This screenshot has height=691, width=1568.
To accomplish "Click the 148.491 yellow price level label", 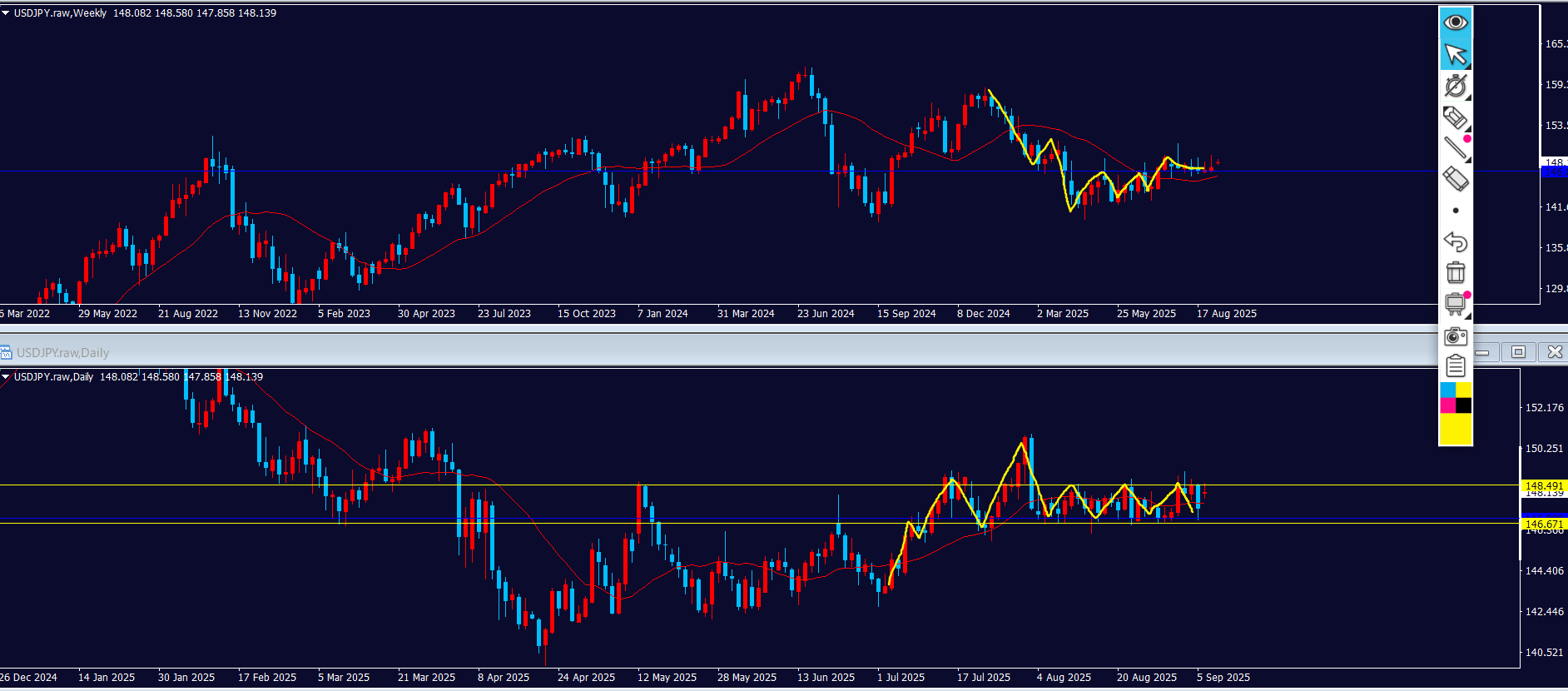I will tap(1543, 485).
